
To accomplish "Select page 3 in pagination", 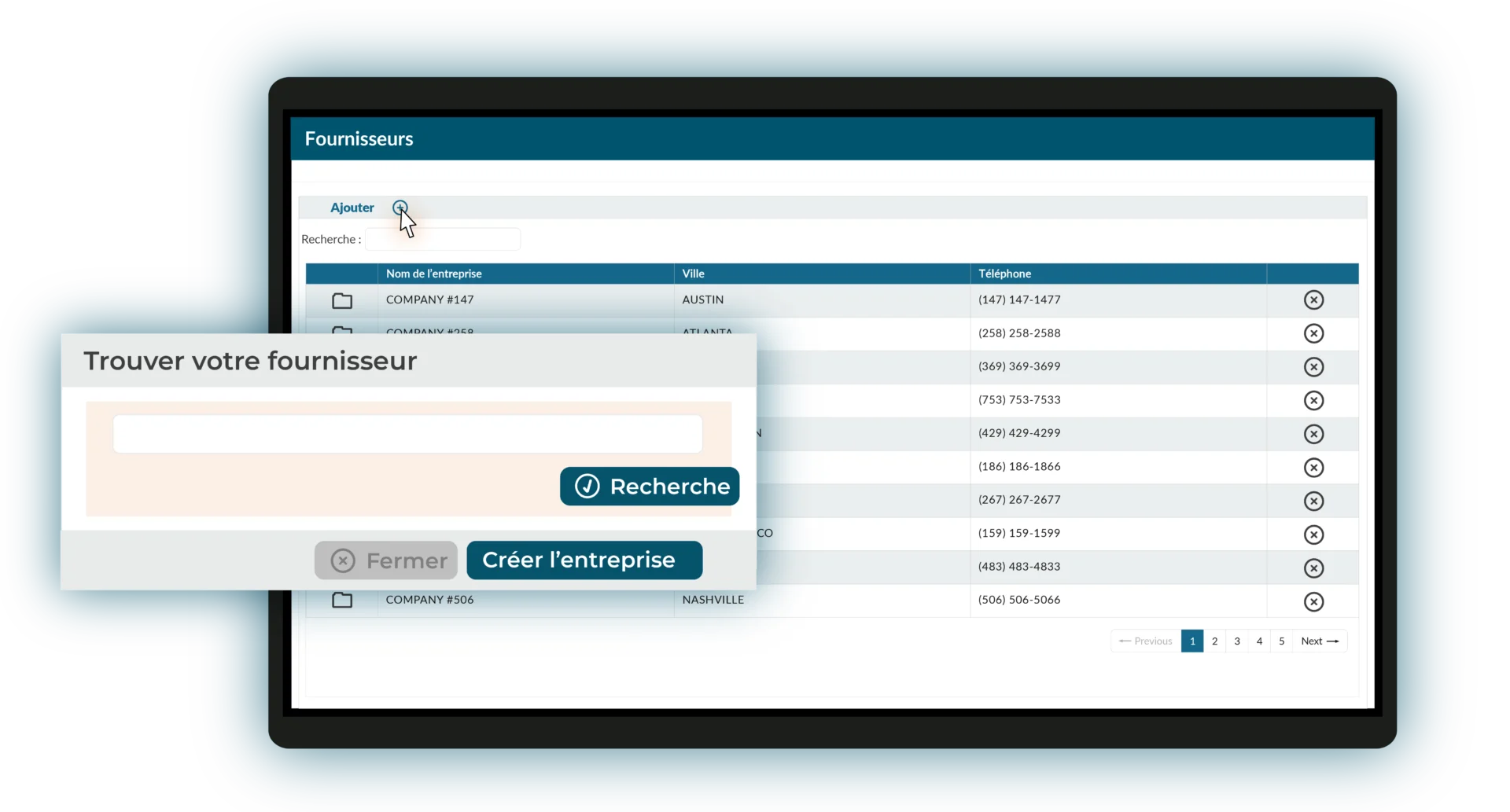I will tap(1237, 641).
